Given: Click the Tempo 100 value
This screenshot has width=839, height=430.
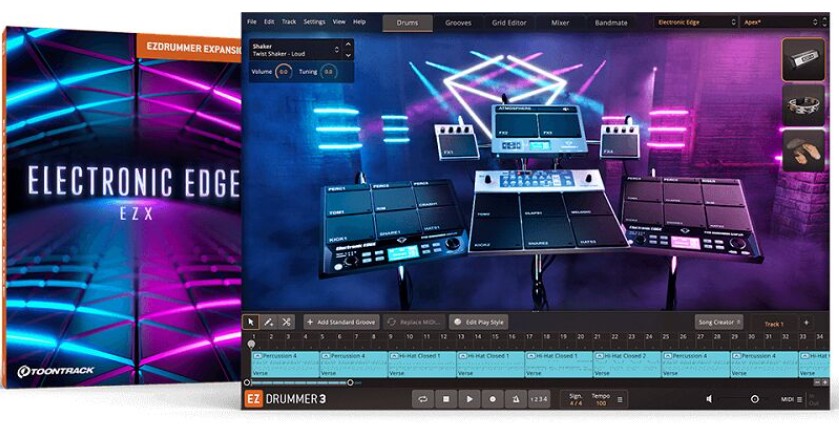Looking at the screenshot, I should click(x=601, y=403).
